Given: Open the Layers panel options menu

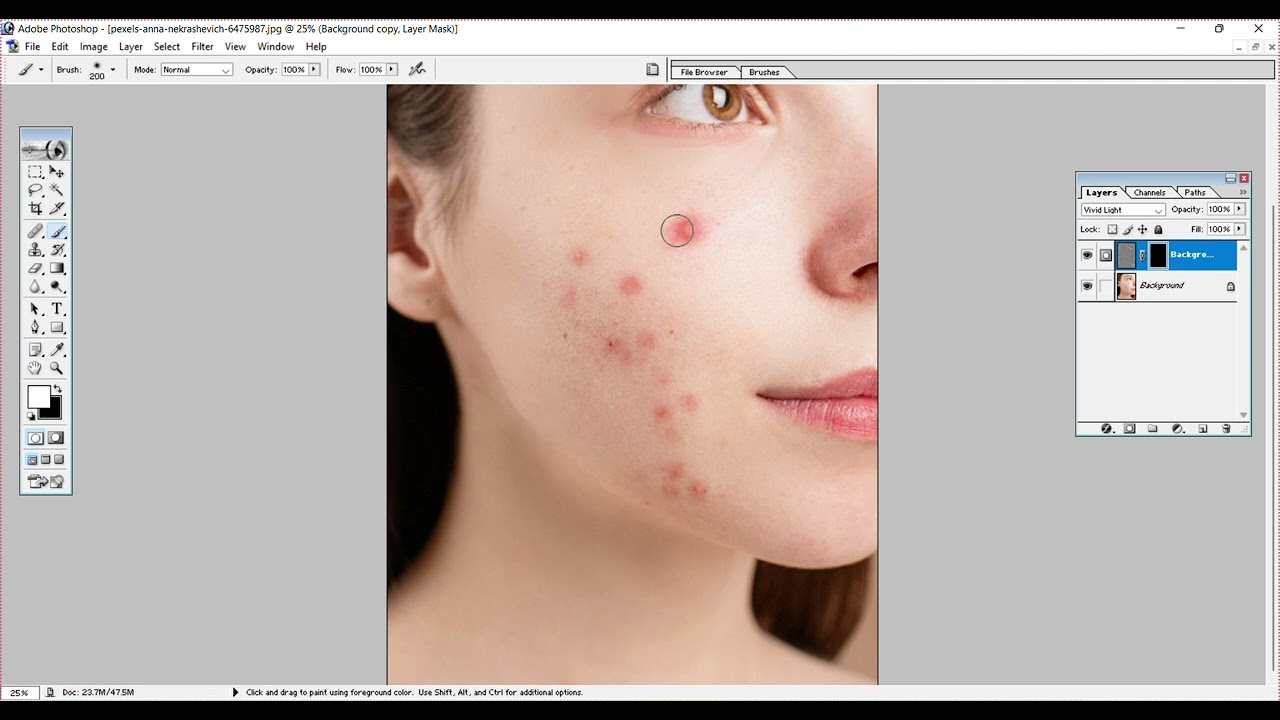Looking at the screenshot, I should coord(1243,192).
